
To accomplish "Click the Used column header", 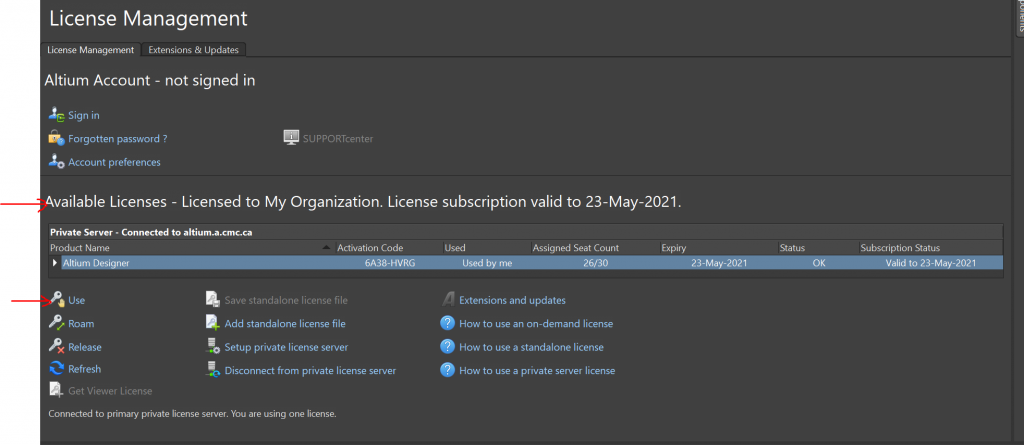I will tap(487, 248).
